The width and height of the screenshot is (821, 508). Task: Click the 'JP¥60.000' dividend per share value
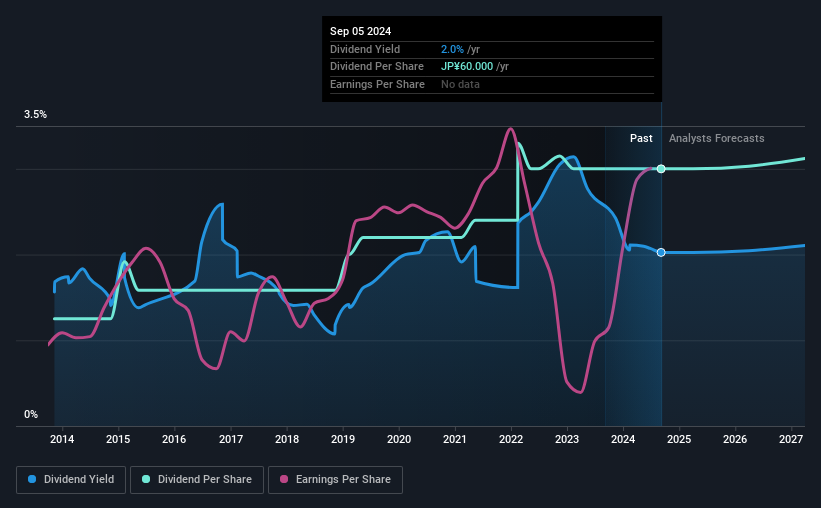[x=467, y=67]
